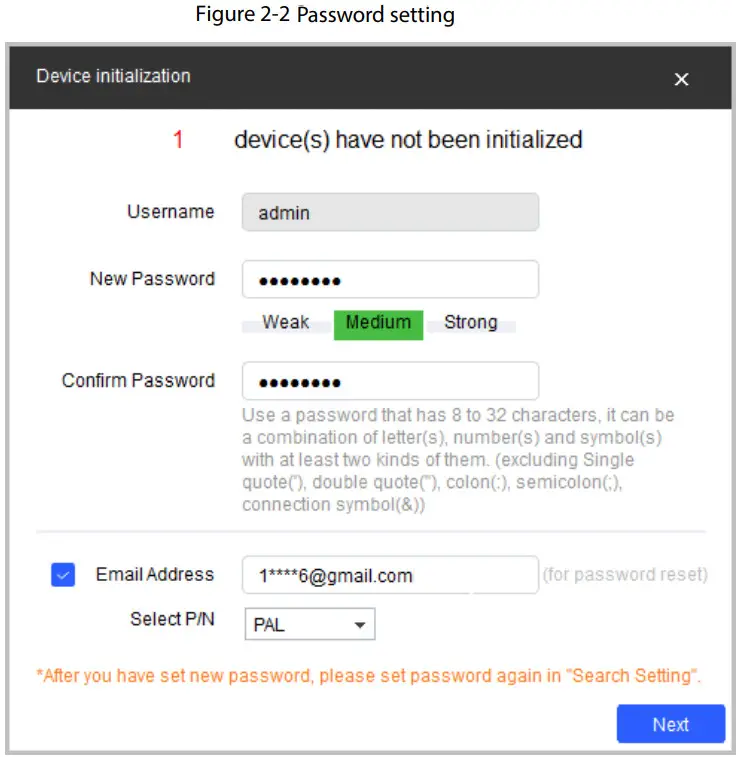Click the Weak password strength segment

tap(286, 323)
